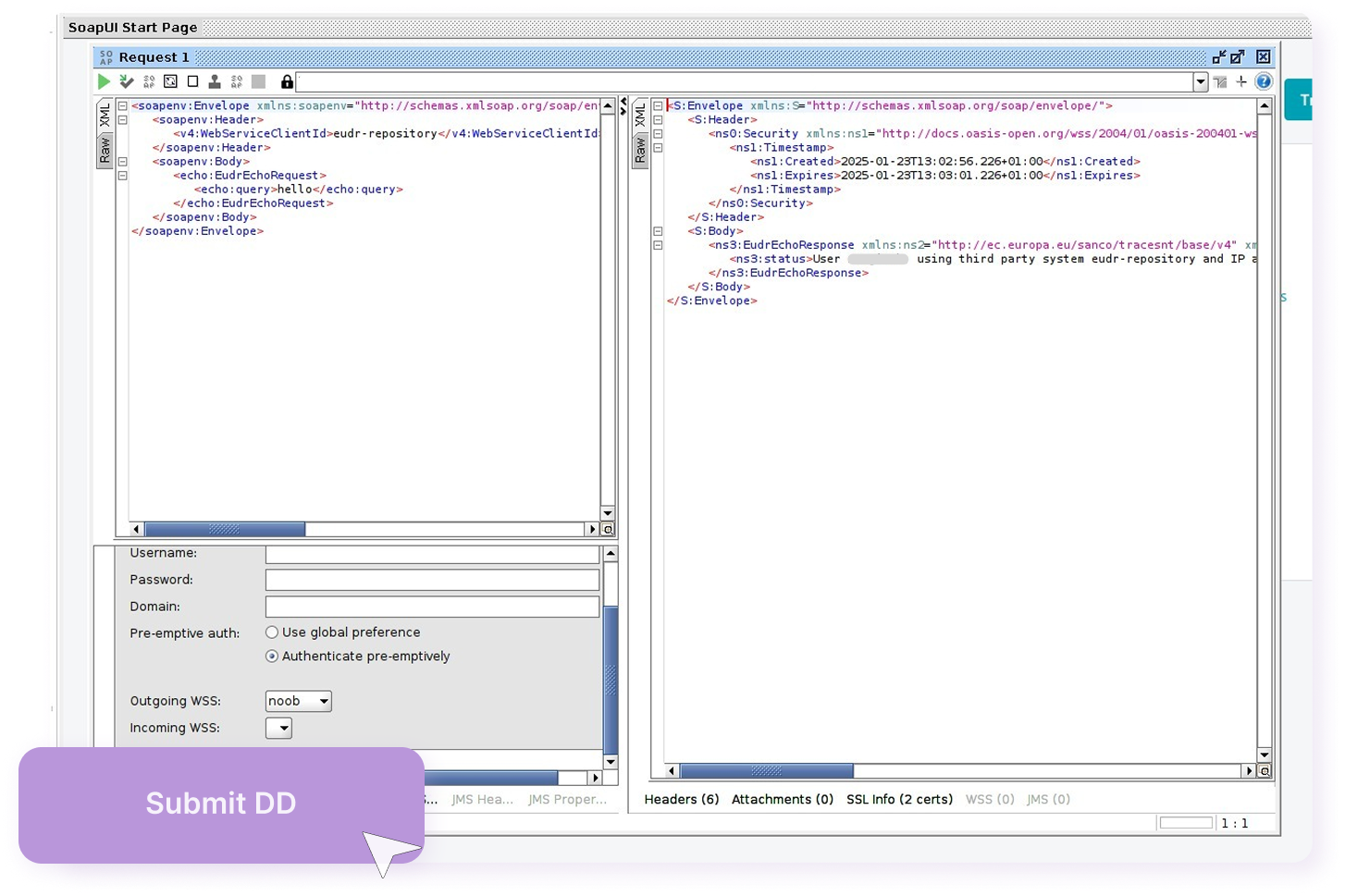Collapse ns0:Security node in response
The height and width of the screenshot is (896, 1345).
658,134
